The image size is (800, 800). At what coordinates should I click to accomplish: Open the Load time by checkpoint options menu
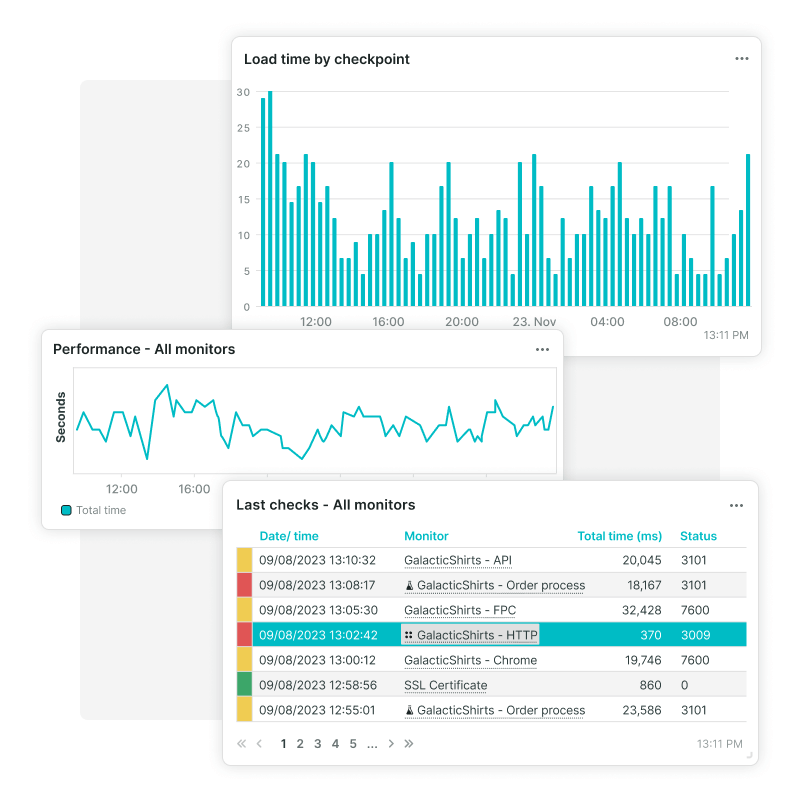click(x=742, y=58)
